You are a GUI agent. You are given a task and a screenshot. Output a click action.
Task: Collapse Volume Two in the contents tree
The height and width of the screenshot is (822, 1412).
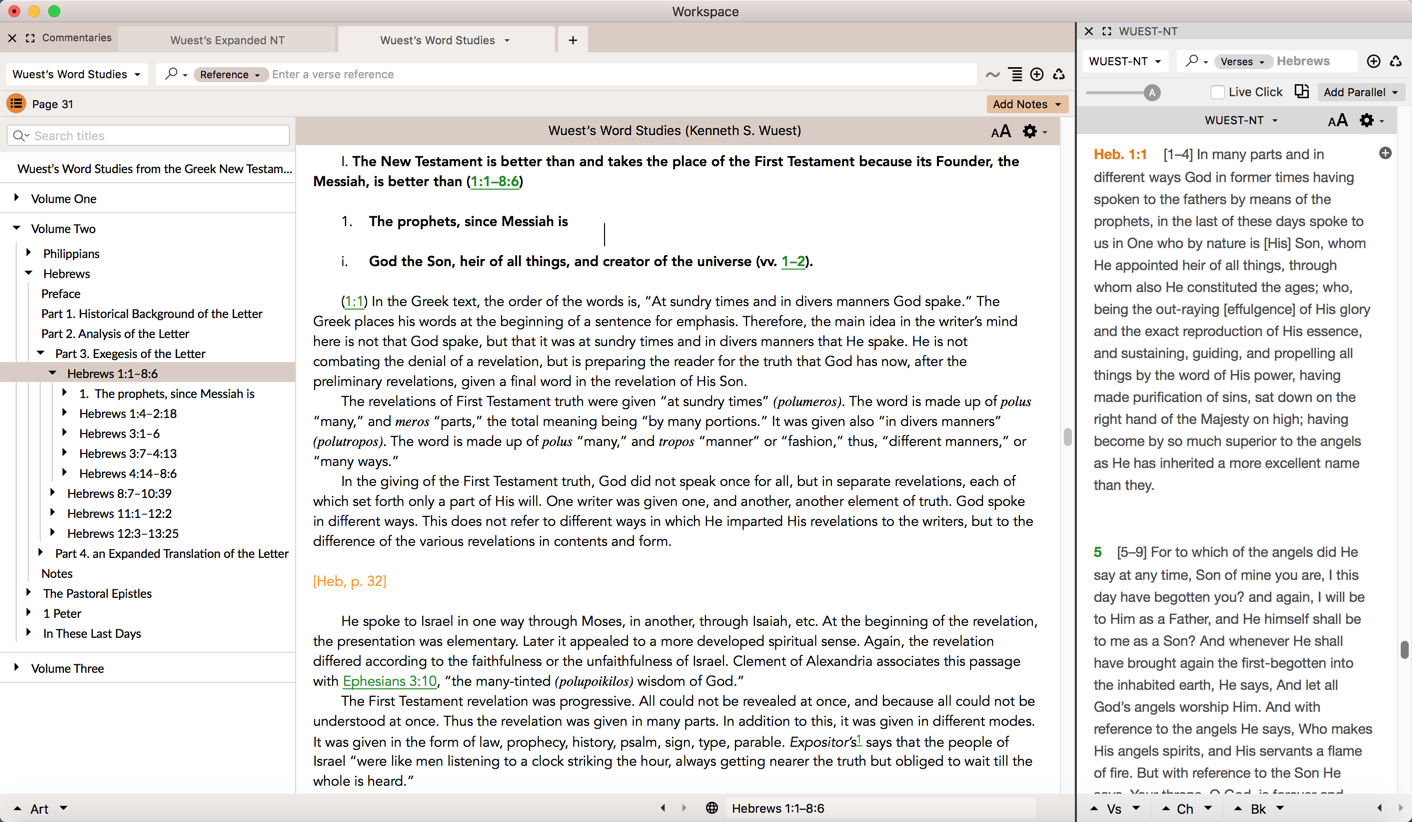[16, 228]
